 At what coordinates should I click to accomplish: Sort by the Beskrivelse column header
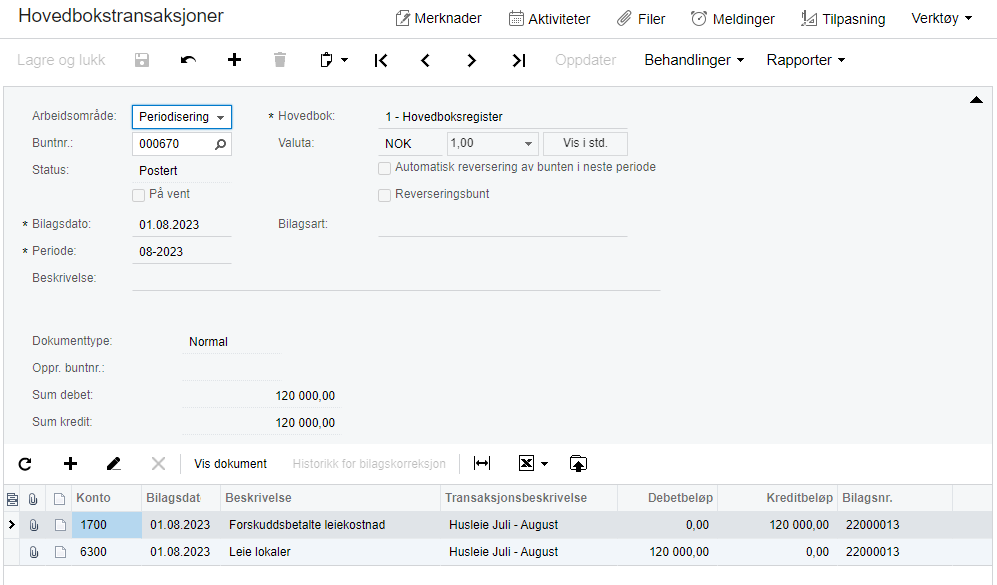pyautogui.click(x=331, y=498)
